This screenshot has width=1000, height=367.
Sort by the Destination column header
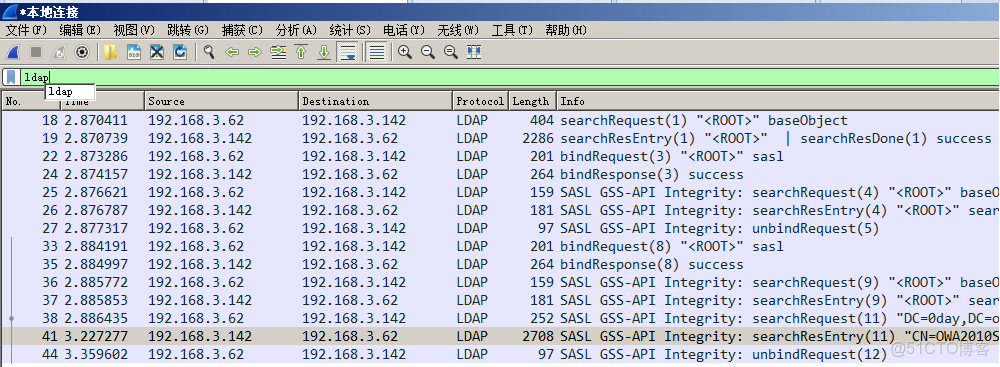pos(376,101)
